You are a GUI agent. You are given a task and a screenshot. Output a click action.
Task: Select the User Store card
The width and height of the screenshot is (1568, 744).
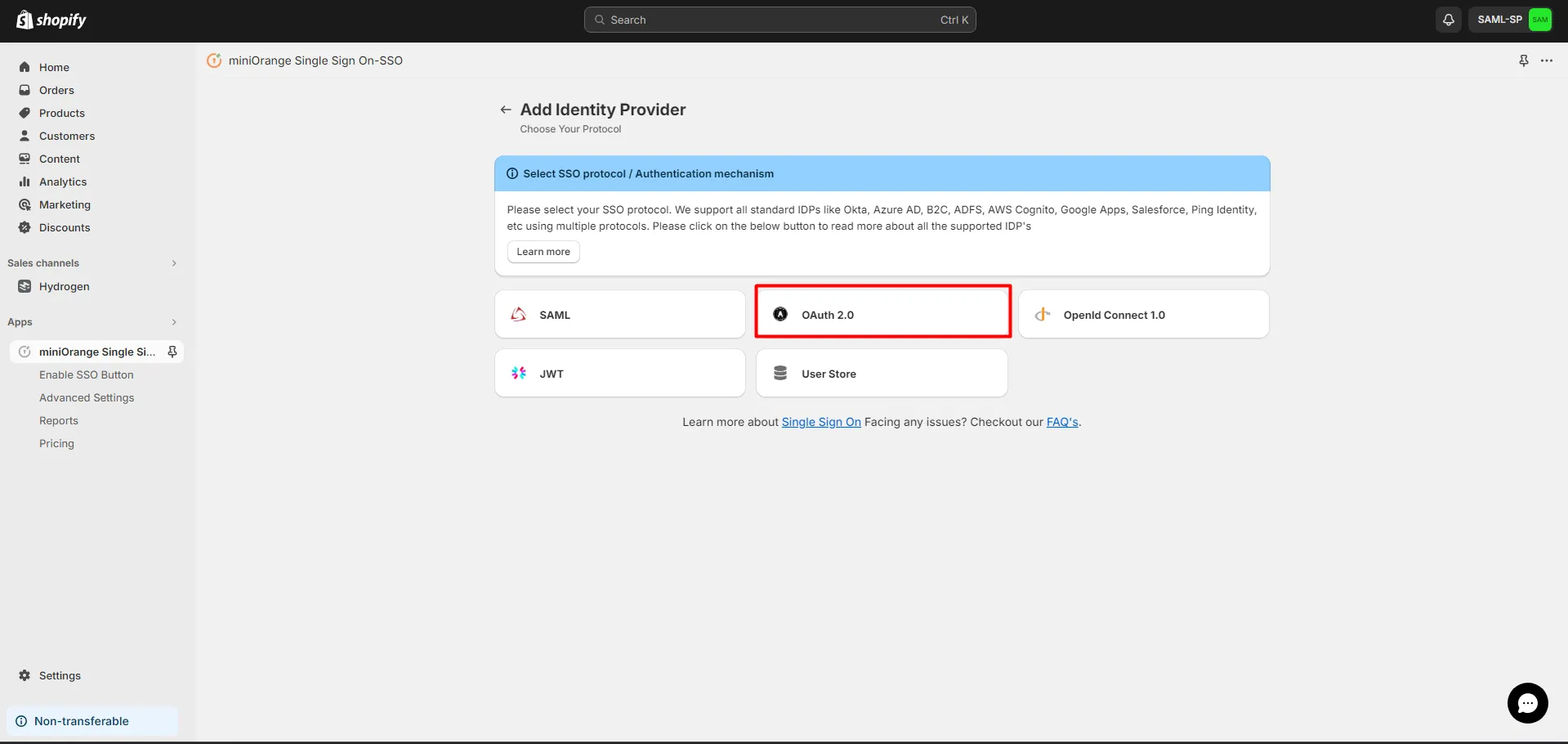pyautogui.click(x=882, y=373)
